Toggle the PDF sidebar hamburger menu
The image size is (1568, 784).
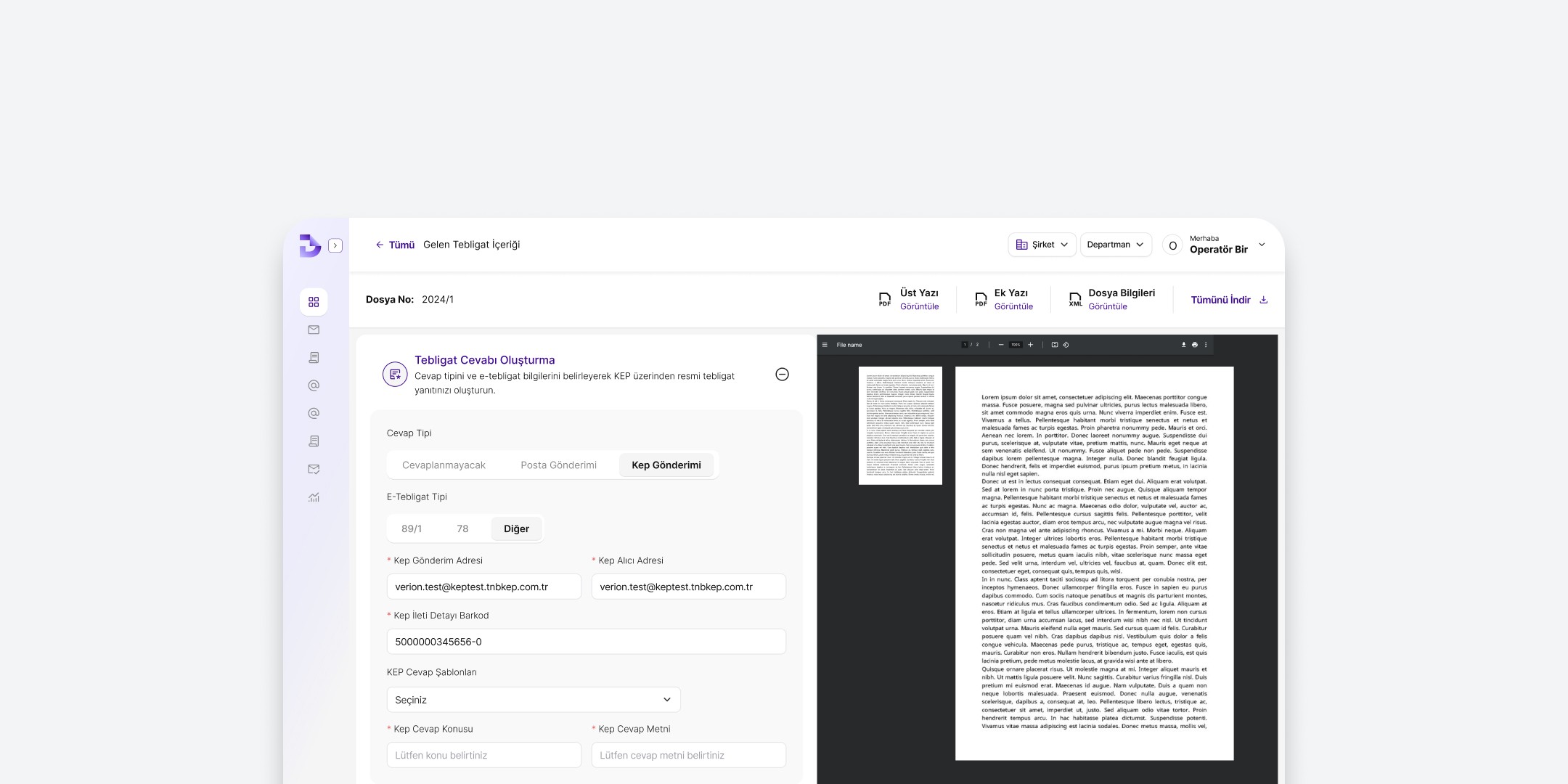[x=825, y=345]
